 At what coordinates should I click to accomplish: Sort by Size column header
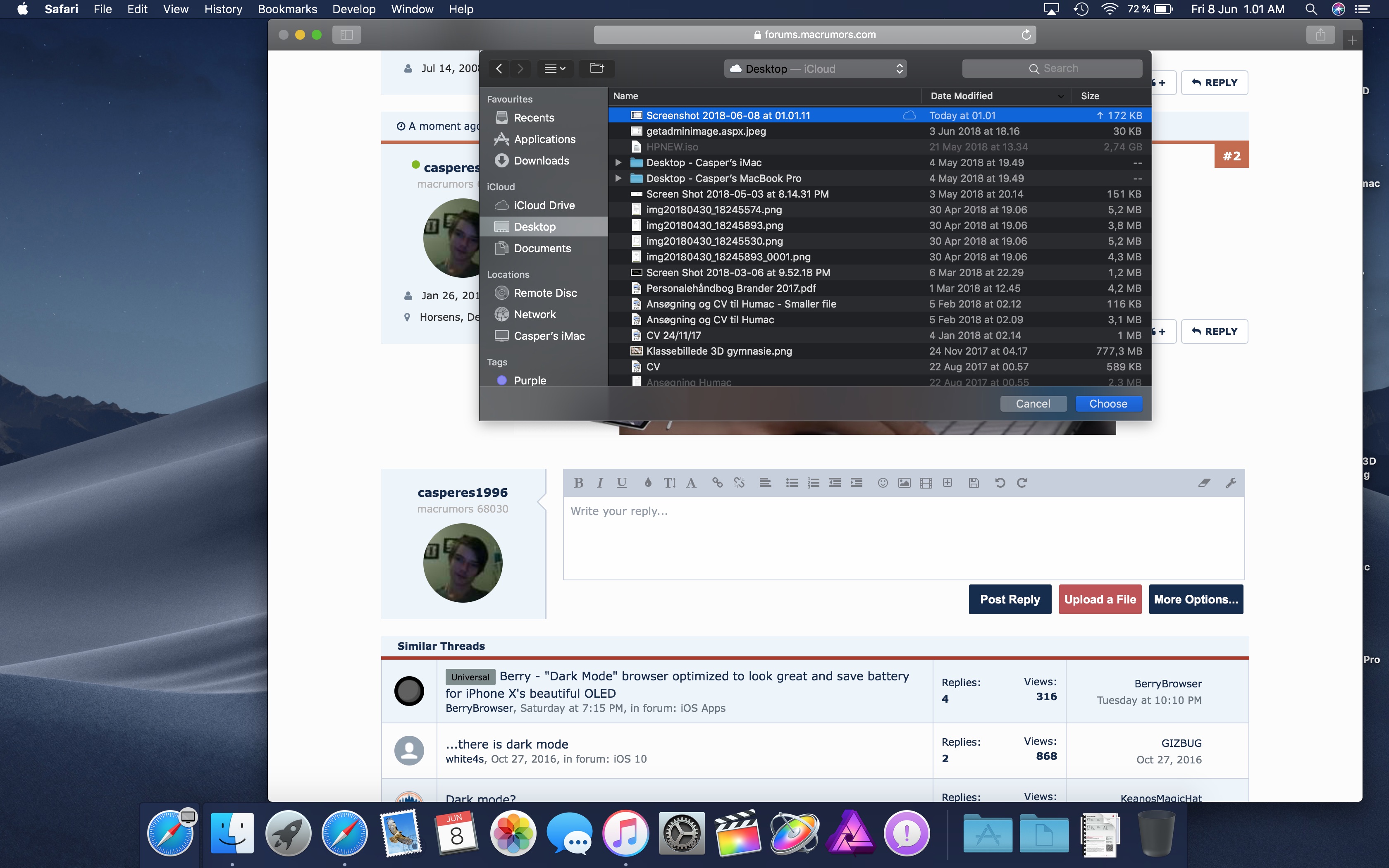pyautogui.click(x=1111, y=96)
